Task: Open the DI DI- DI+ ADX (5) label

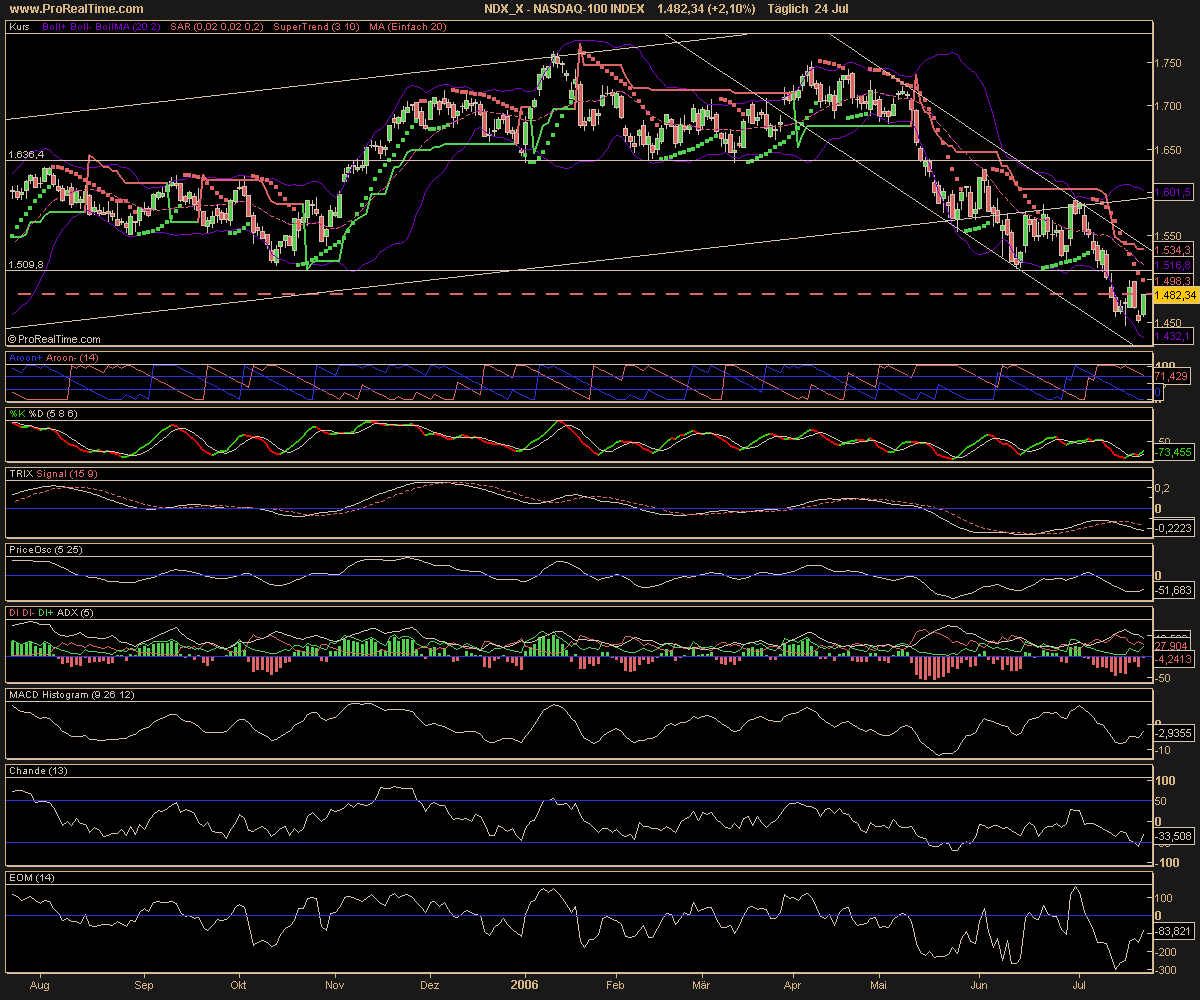Action: 50,612
